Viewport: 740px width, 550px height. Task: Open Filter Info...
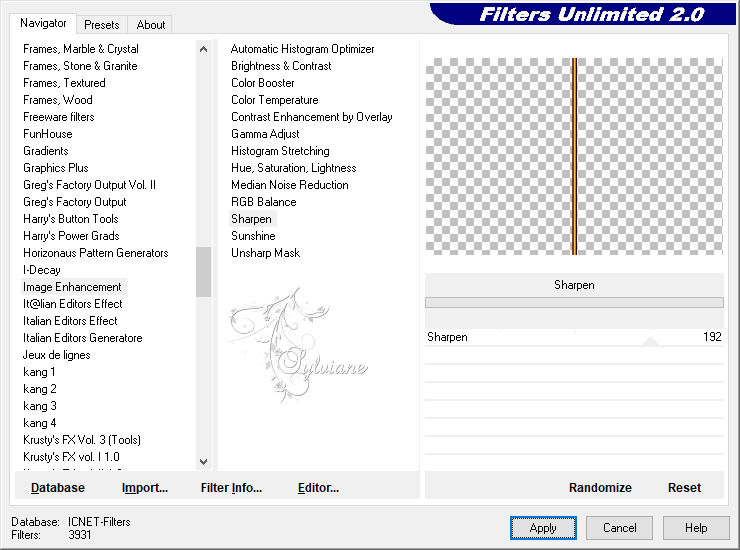(x=231, y=487)
